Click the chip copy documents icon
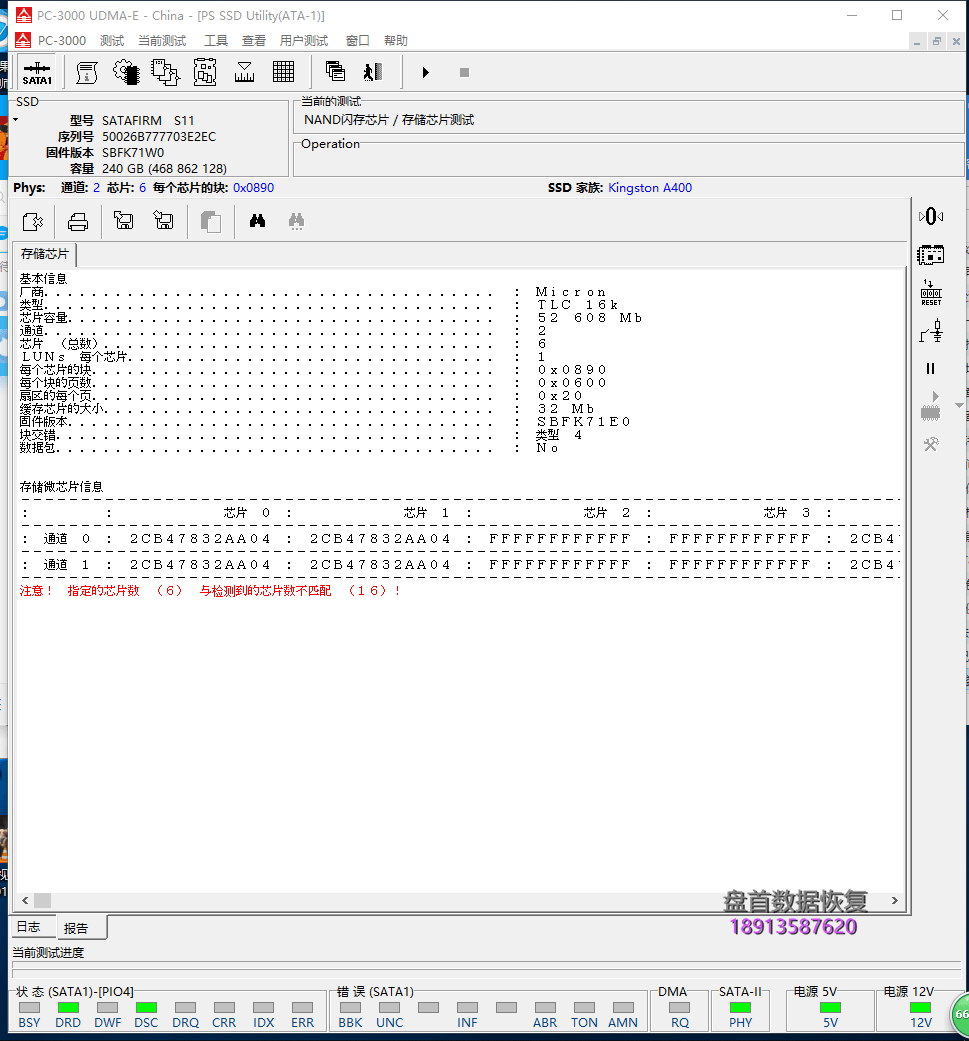The image size is (969, 1041). point(165,72)
